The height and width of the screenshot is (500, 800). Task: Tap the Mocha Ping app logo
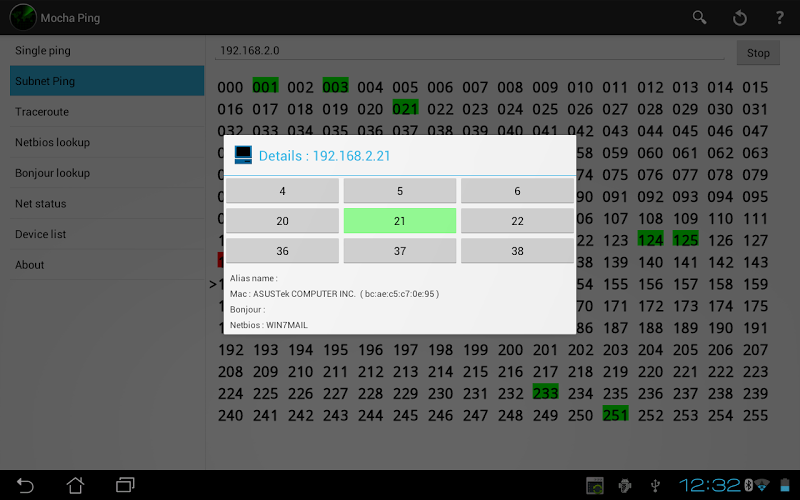coord(23,17)
